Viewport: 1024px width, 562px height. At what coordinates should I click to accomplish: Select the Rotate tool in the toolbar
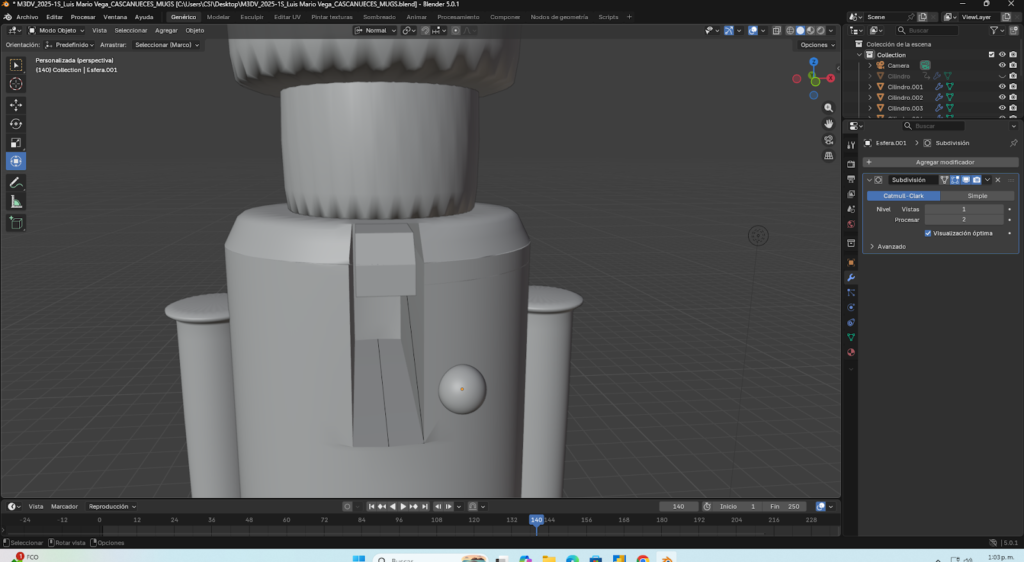[16, 123]
